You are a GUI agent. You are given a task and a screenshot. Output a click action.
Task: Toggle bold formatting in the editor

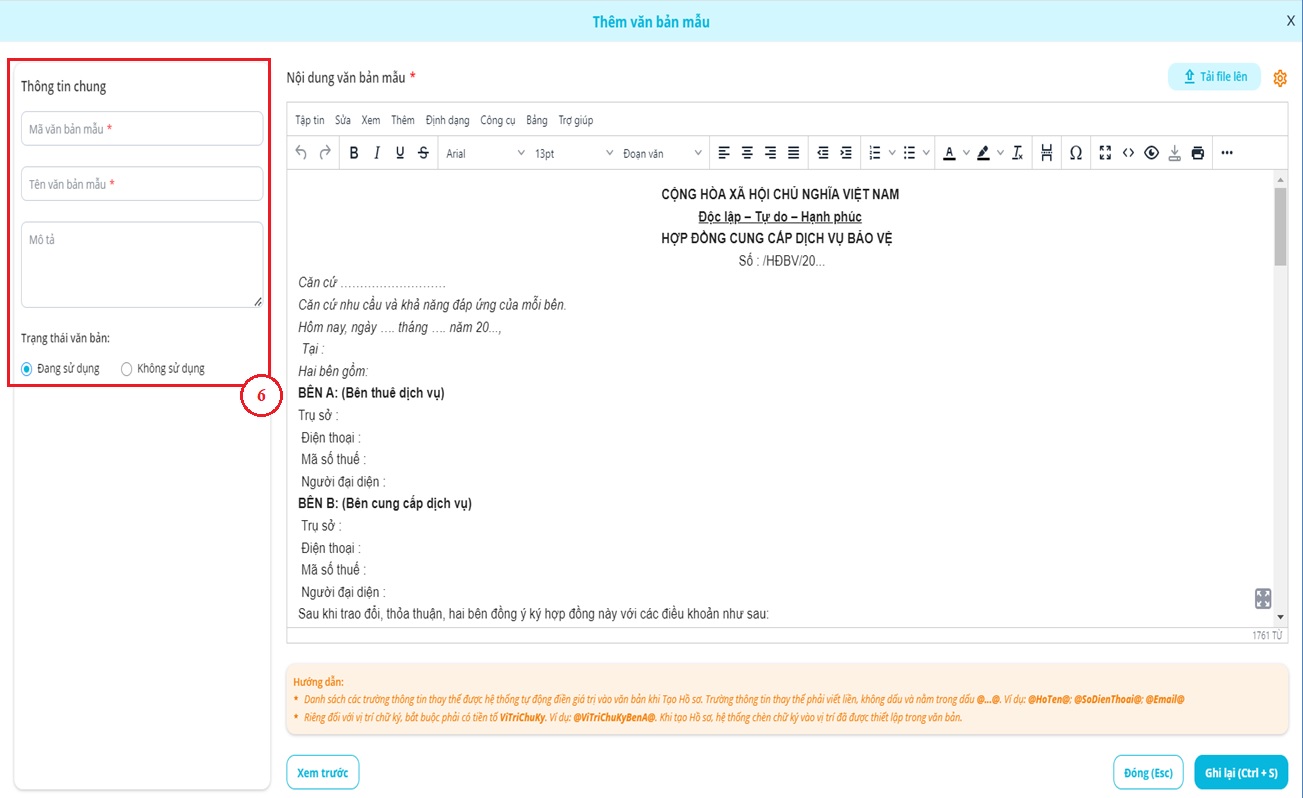pos(354,153)
